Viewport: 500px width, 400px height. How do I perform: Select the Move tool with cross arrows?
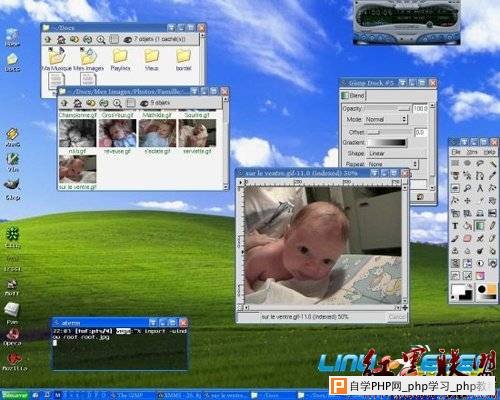tap(467, 200)
